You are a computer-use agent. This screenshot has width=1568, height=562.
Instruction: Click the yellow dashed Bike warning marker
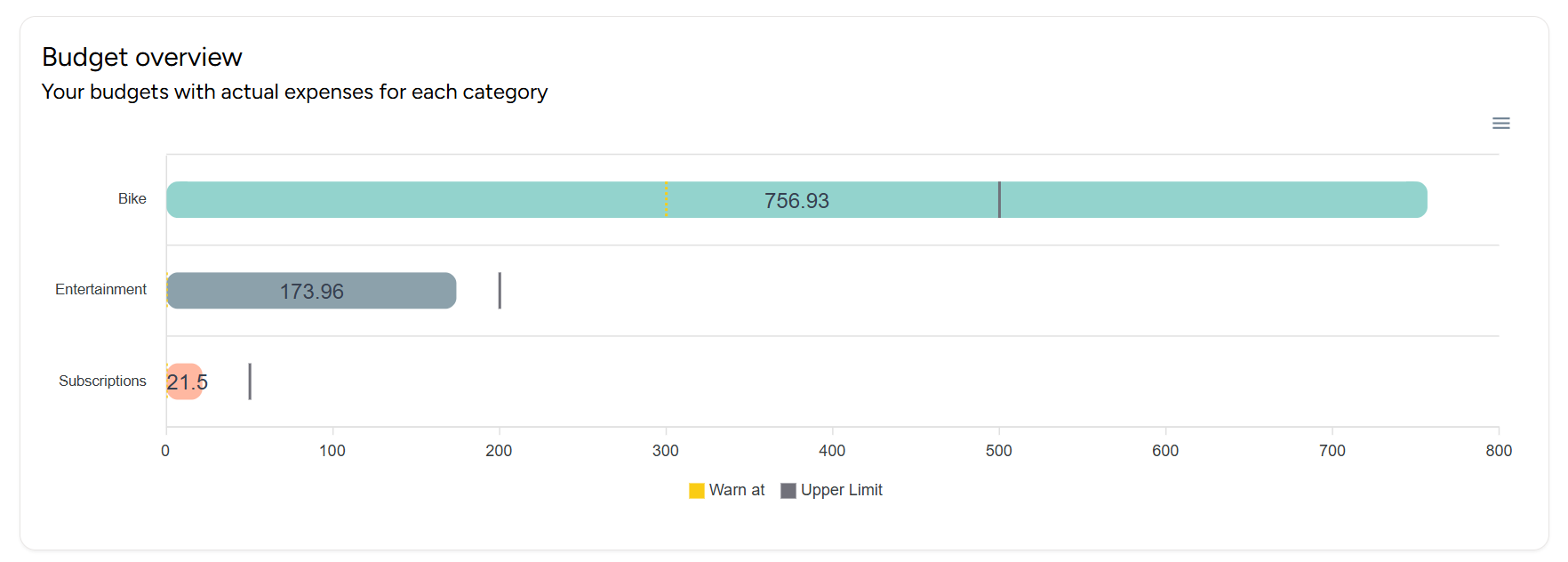666,200
